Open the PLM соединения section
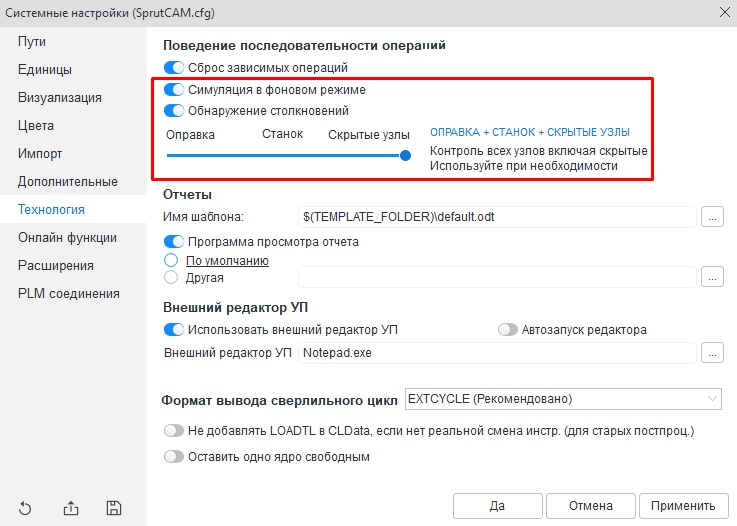The image size is (737, 526). (69, 294)
